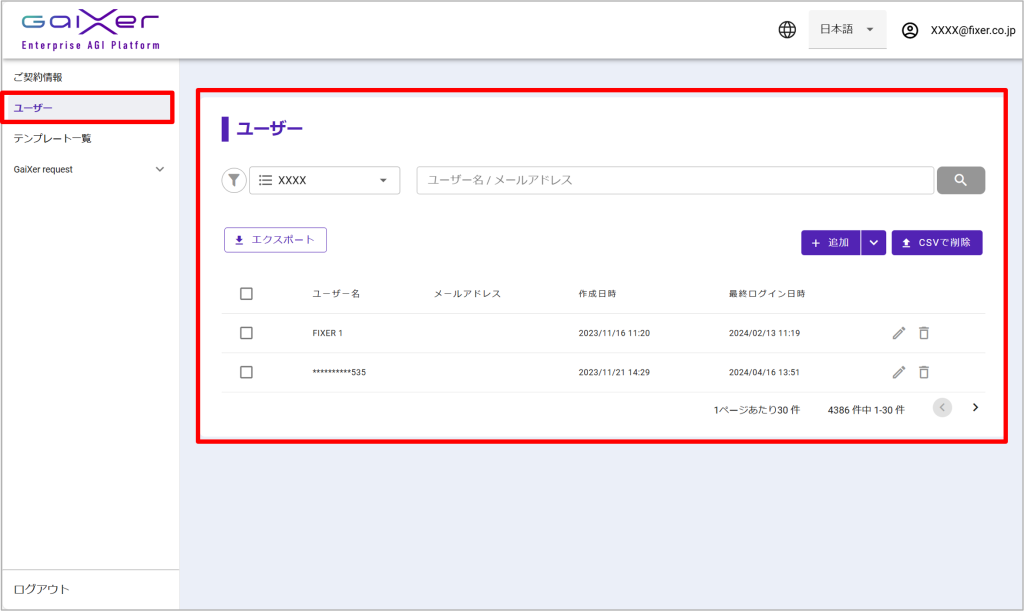Viewport: 1024px width, 611px height.
Task: Expand the arrow beside 追加 button
Action: tap(874, 243)
